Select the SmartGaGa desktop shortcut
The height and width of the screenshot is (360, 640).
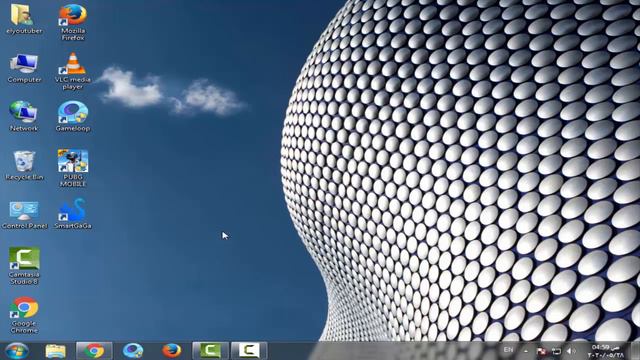pos(73,214)
